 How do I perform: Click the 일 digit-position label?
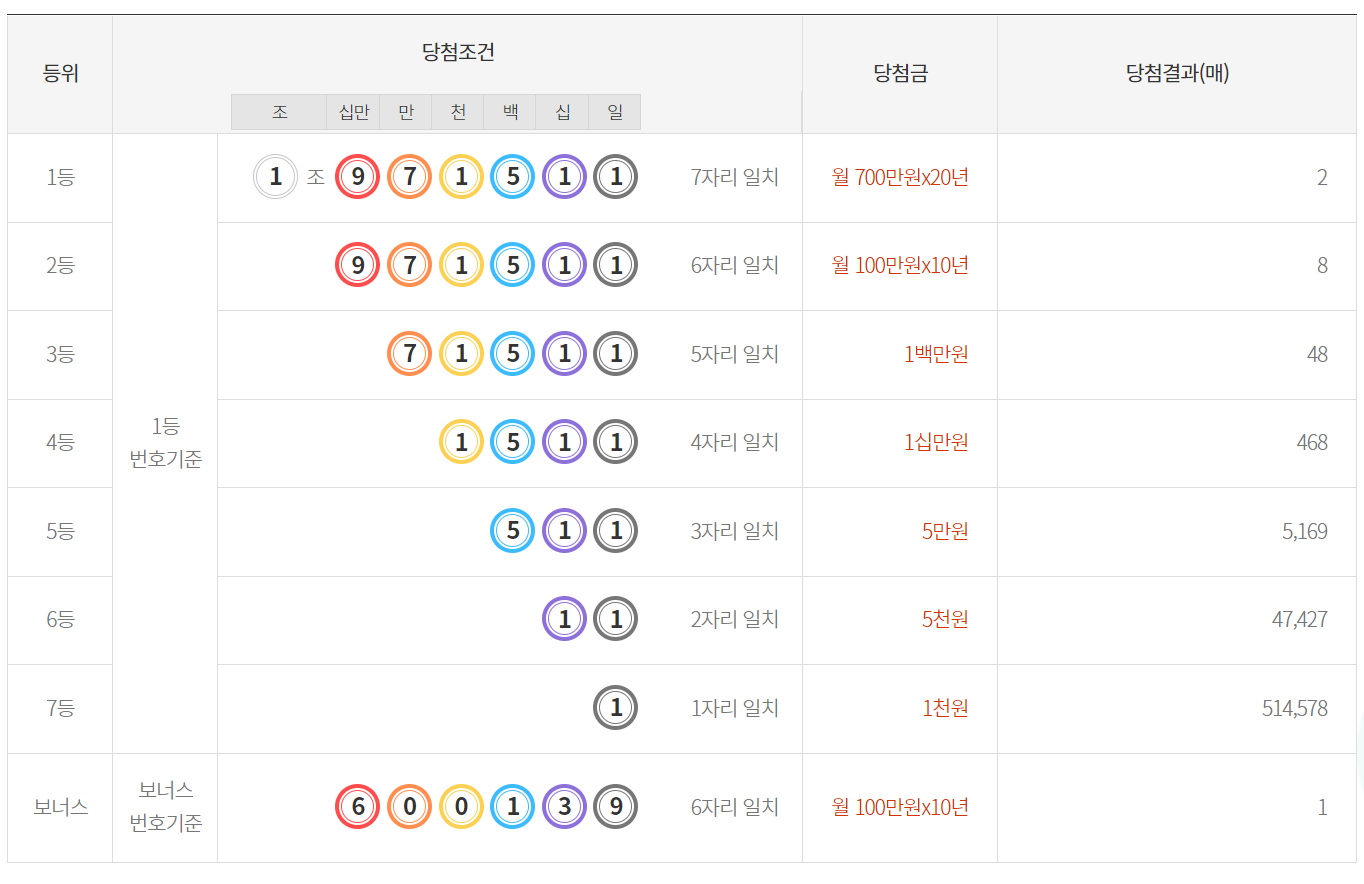[x=614, y=112]
